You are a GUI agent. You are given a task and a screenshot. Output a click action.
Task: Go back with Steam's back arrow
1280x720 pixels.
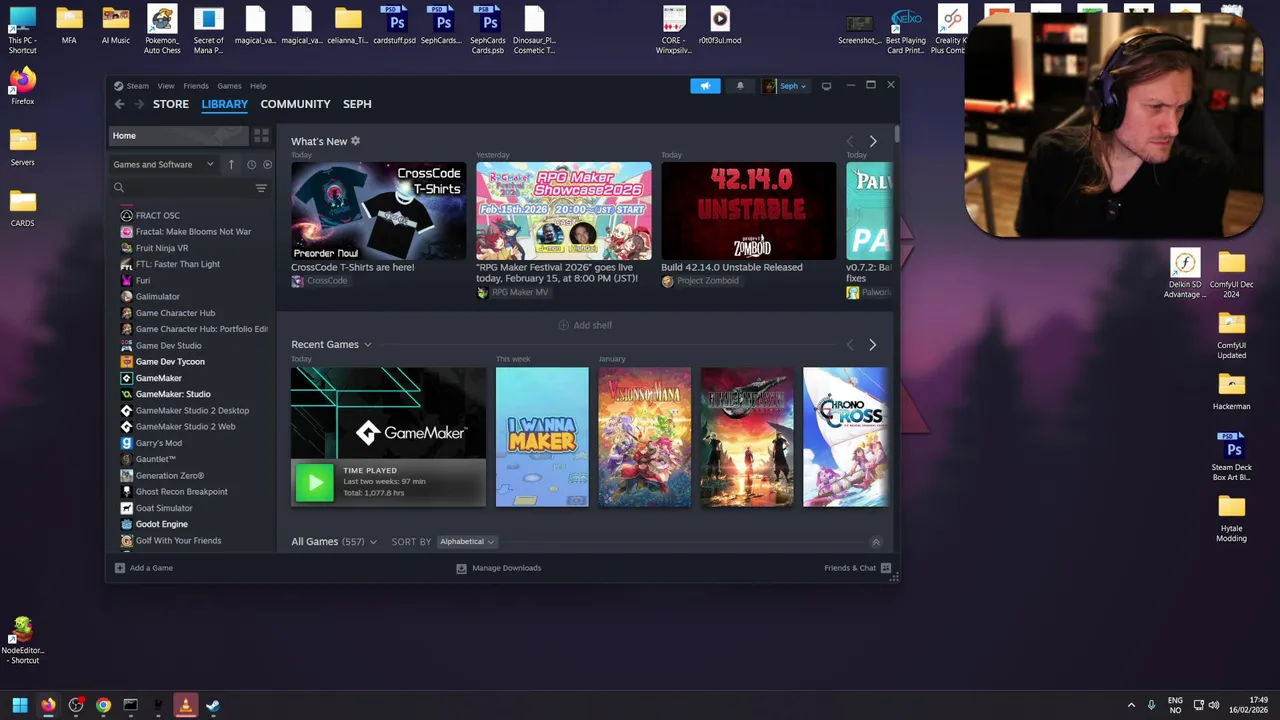point(119,104)
